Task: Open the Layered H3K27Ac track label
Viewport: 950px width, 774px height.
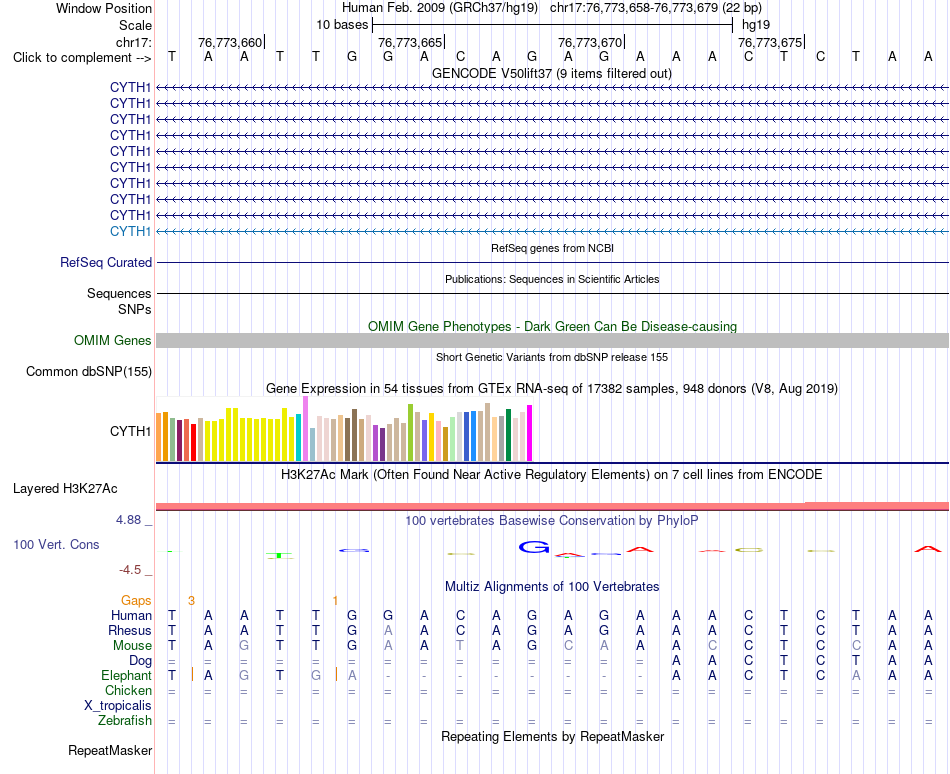Action: [x=65, y=489]
